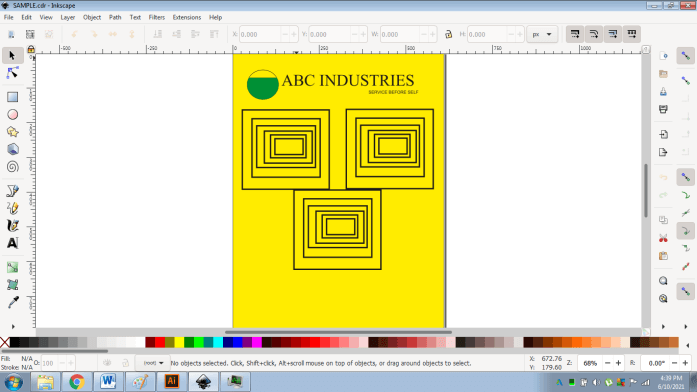Decrease the zoom percentage with minus
The height and width of the screenshot is (392, 697).
tap(608, 363)
